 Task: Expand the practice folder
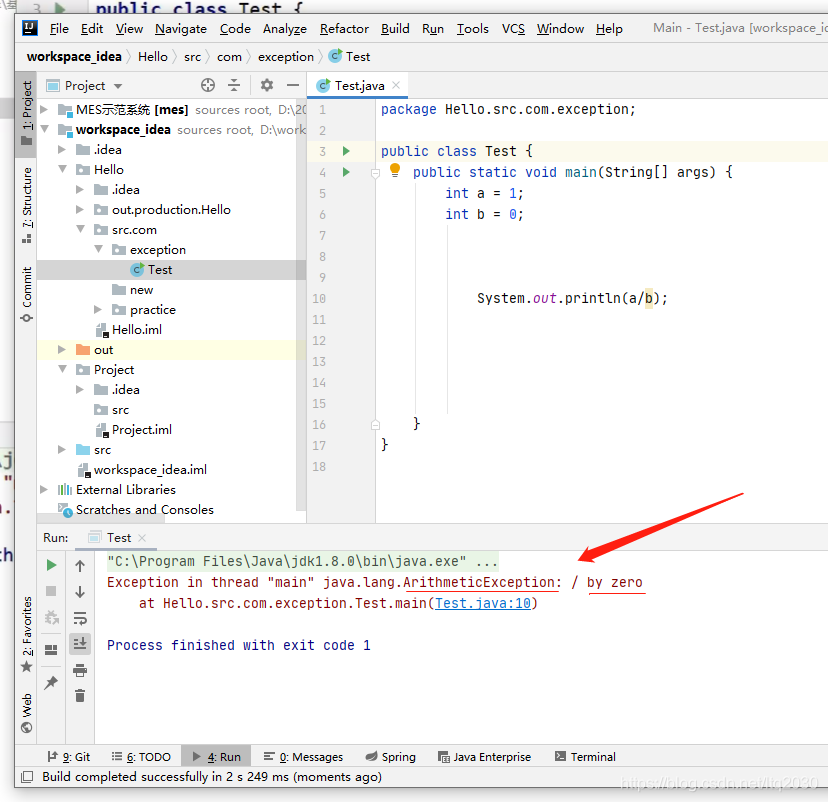[x=98, y=309]
